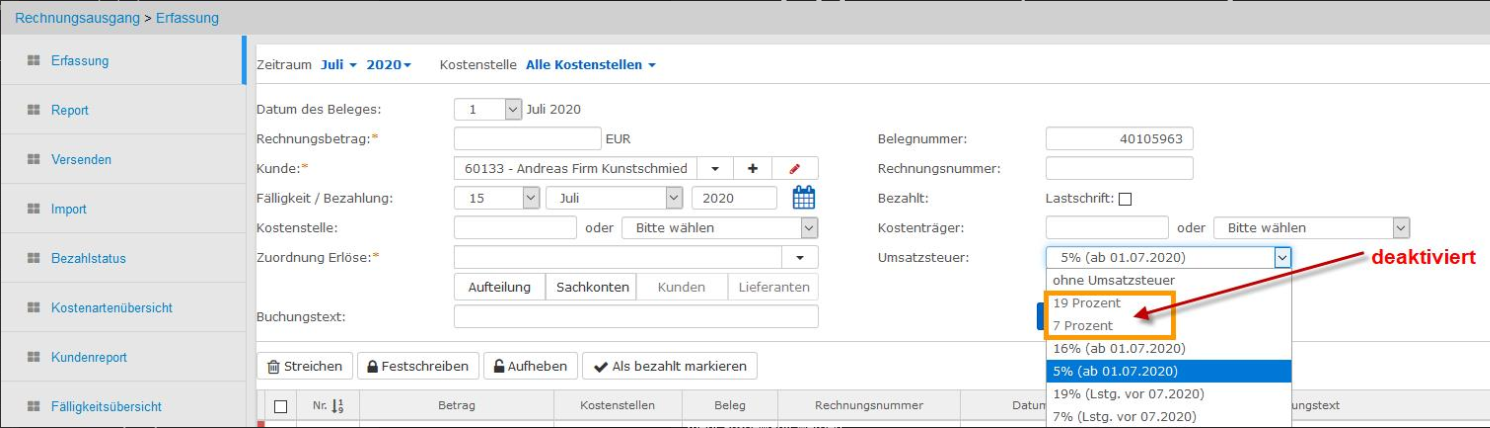Open the Kostenträger Bitte wählen dropdown

pos(1311,228)
